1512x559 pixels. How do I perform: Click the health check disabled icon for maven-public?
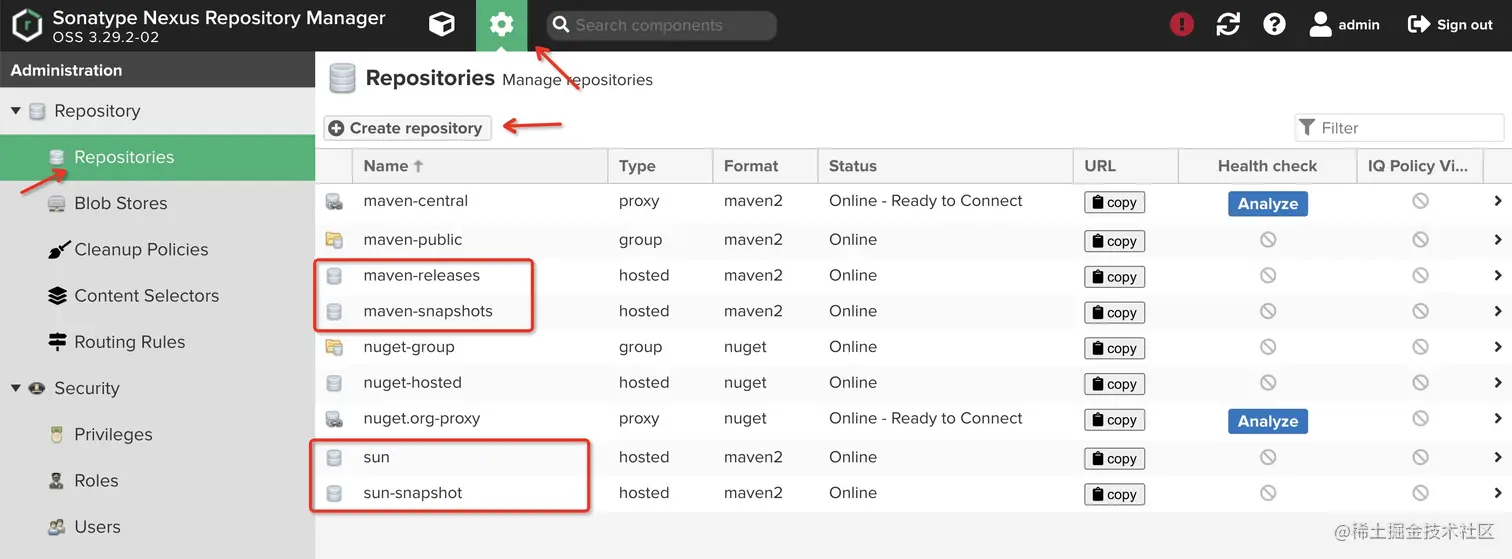point(1267,240)
